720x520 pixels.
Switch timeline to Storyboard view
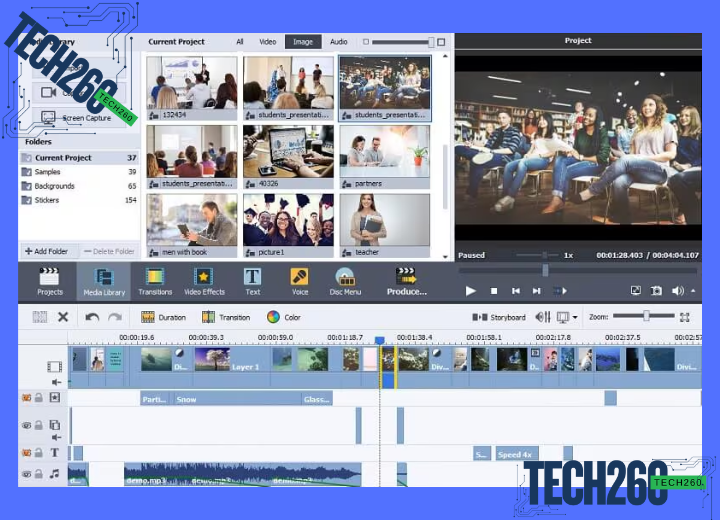point(500,317)
